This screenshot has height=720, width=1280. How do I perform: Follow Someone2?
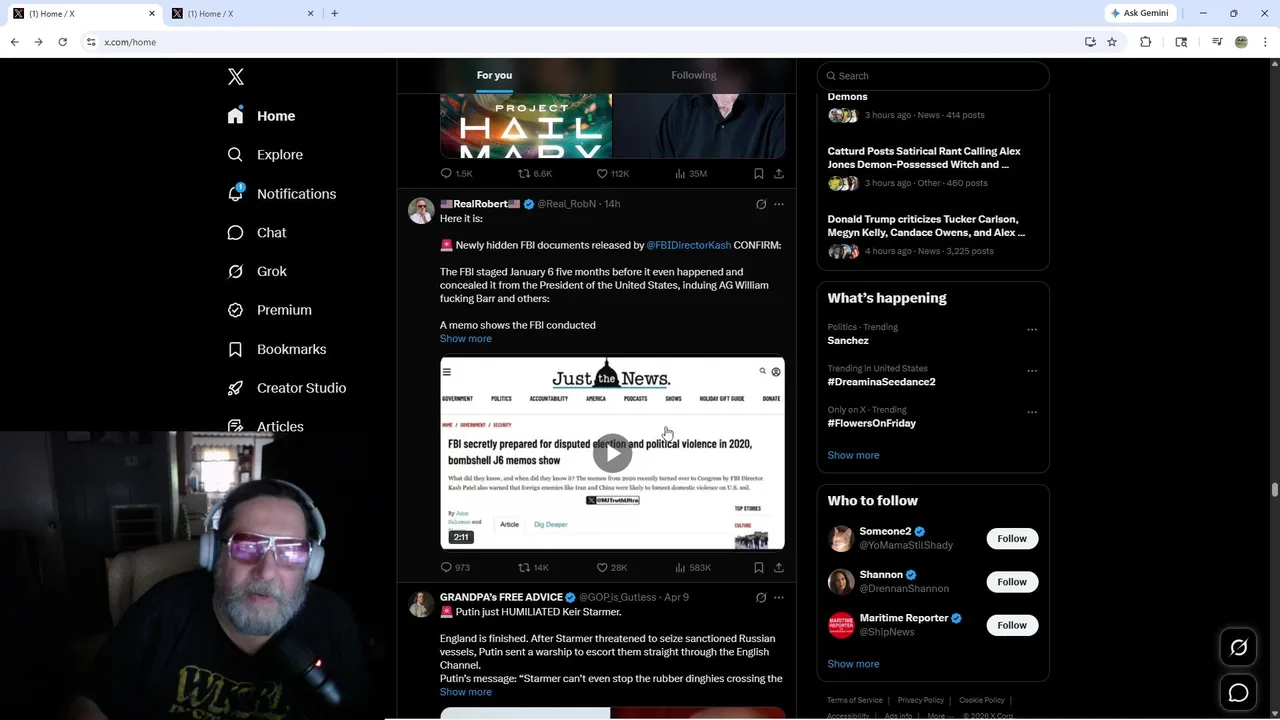pyautogui.click(x=1012, y=538)
